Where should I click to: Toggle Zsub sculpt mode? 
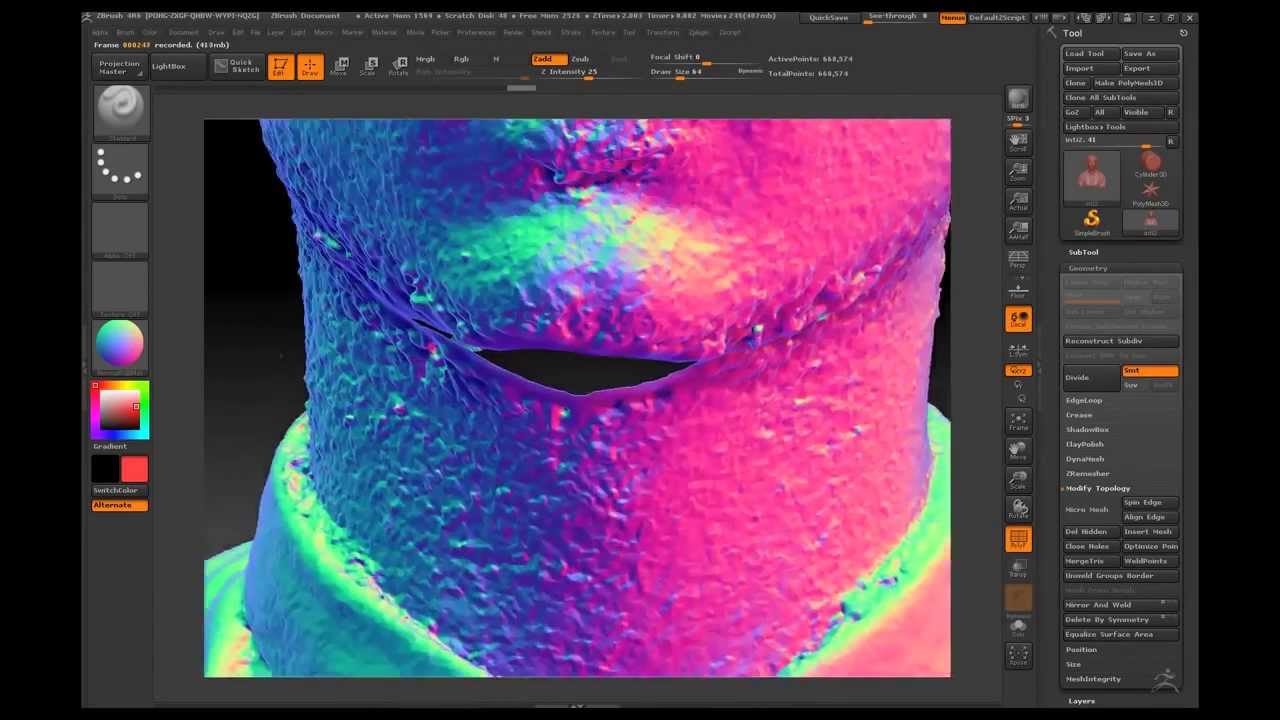point(580,59)
